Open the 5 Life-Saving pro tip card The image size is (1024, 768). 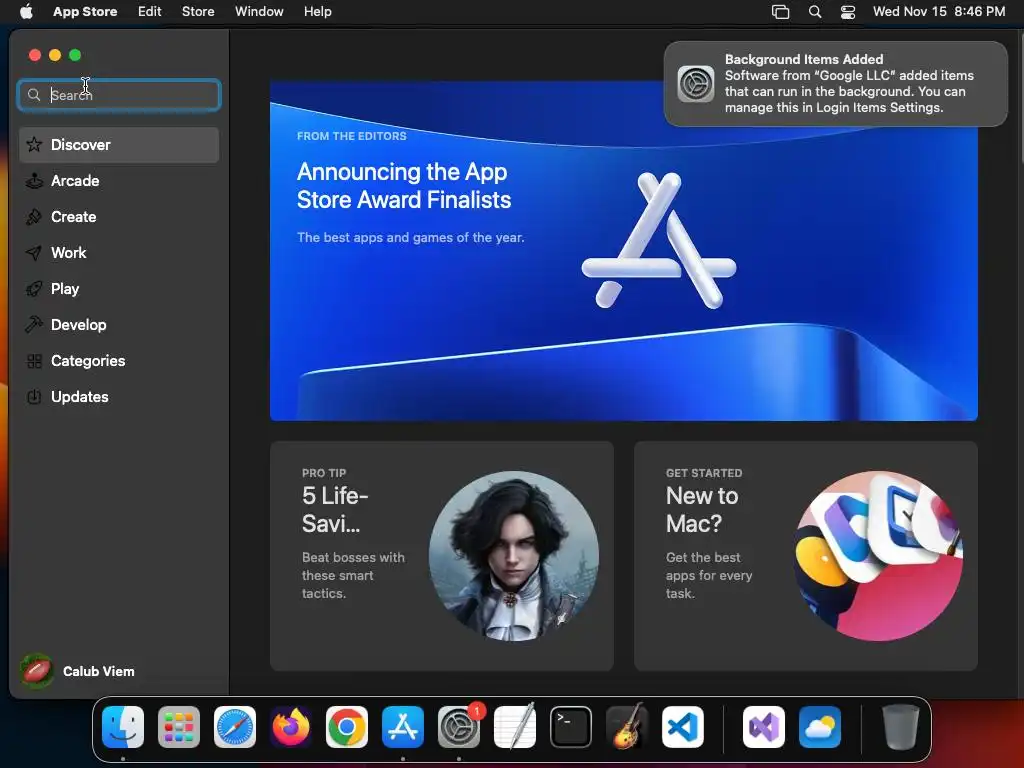[x=441, y=556]
